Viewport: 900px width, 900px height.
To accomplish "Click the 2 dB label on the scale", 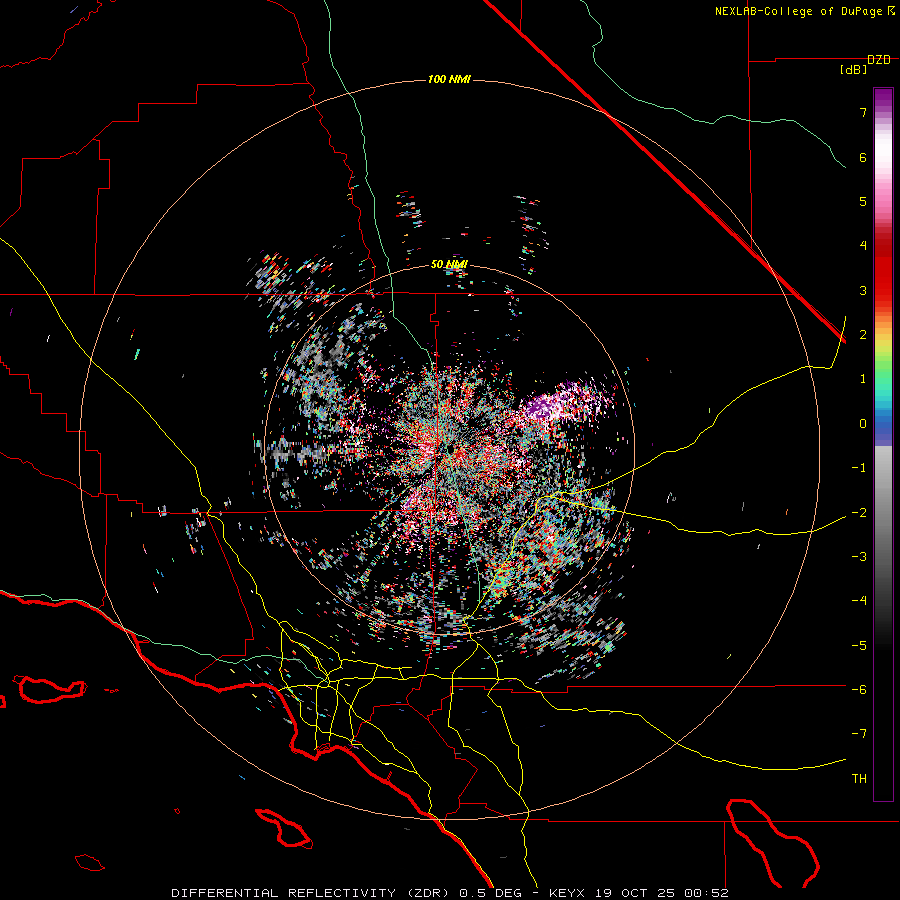I will (x=863, y=335).
